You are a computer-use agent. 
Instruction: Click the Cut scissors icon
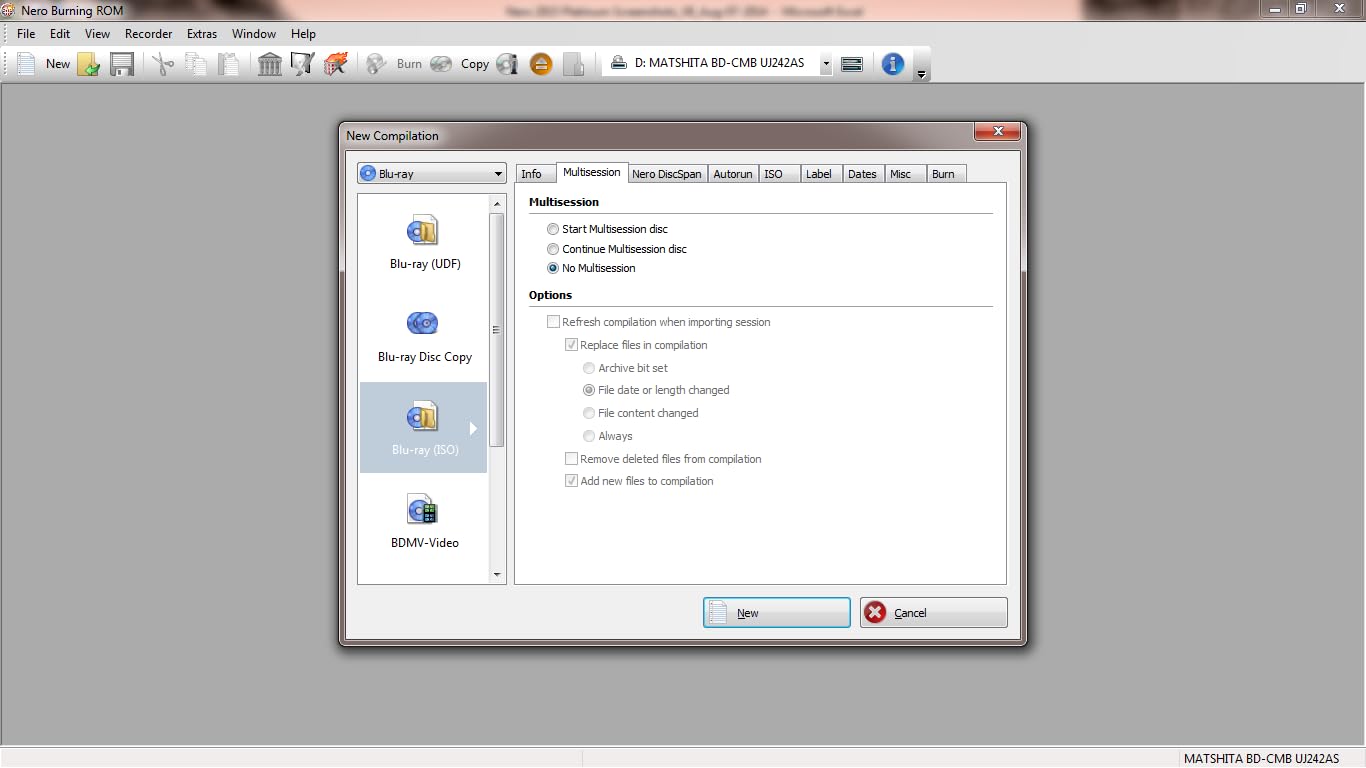click(x=163, y=64)
